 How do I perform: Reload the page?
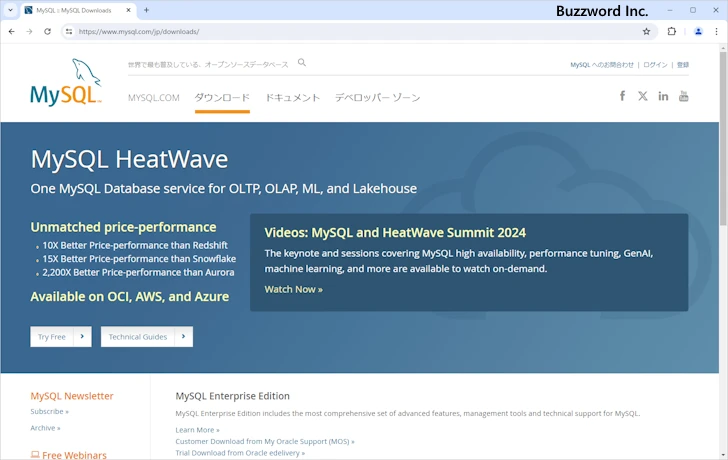[47, 31]
